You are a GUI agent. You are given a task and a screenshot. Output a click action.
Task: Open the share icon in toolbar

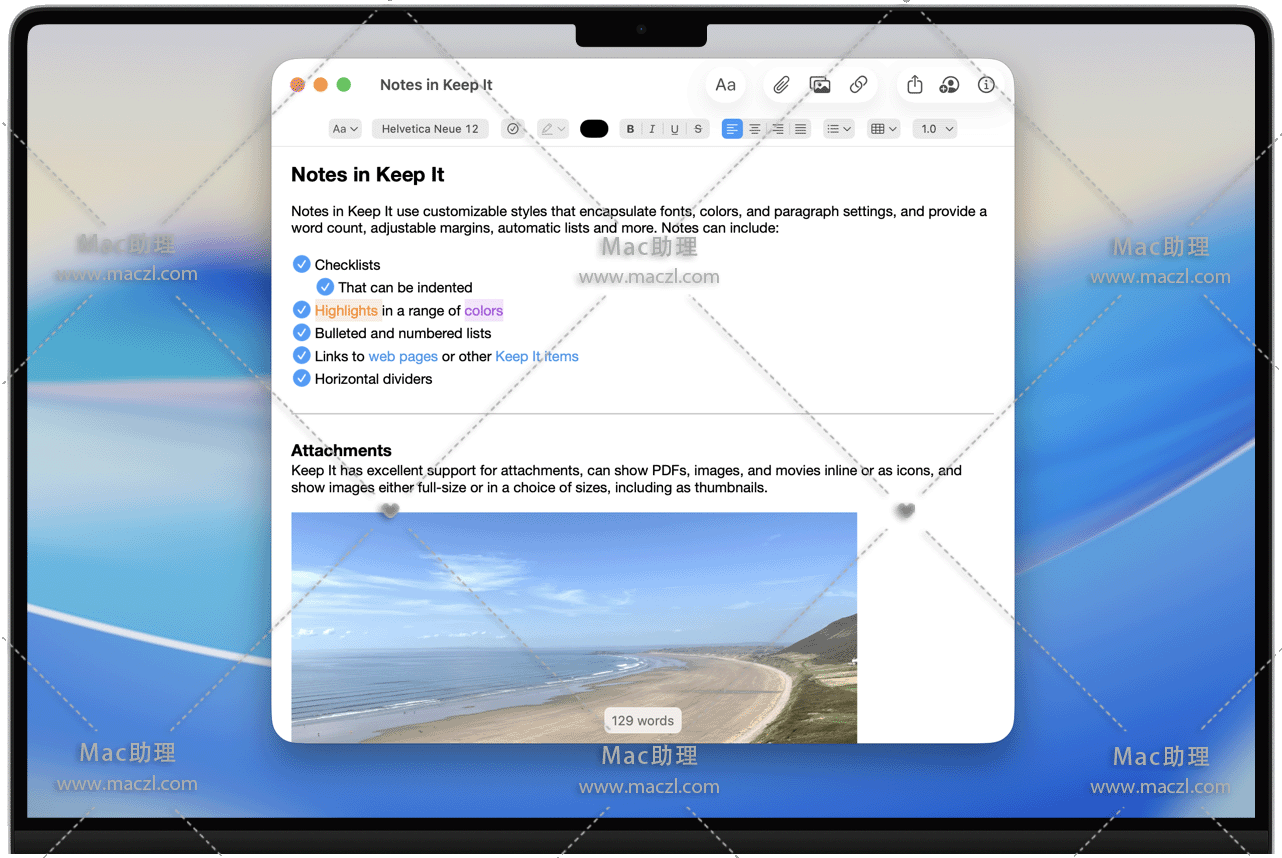[x=915, y=85]
